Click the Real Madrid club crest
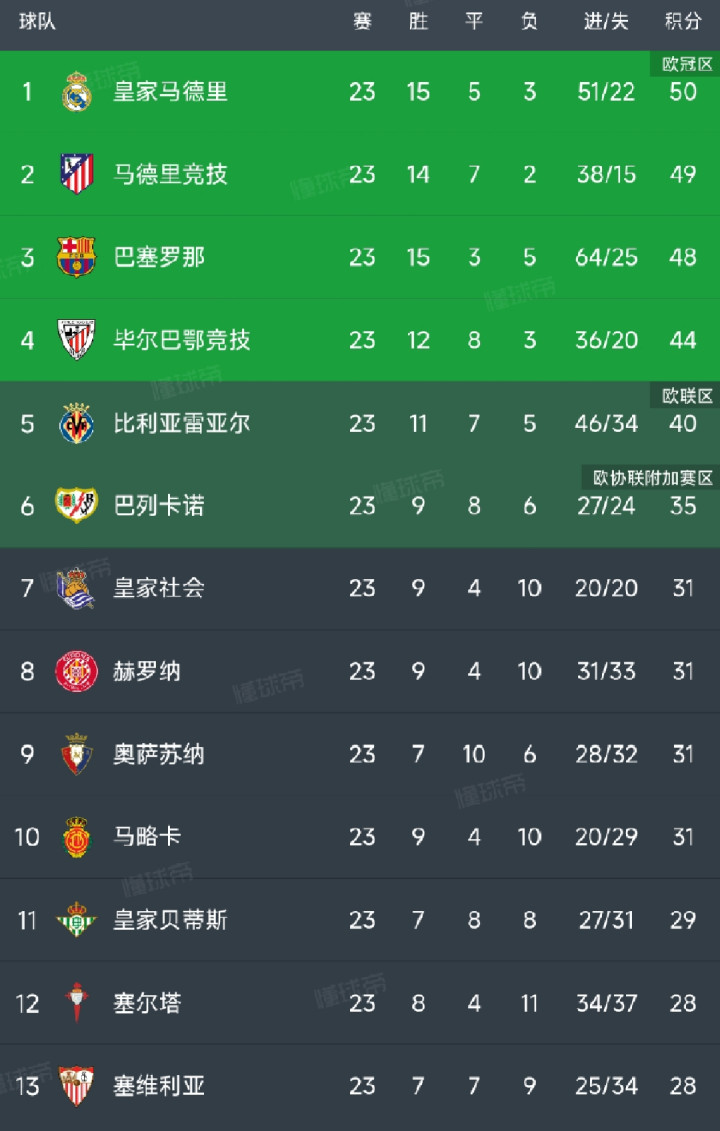 click(76, 92)
